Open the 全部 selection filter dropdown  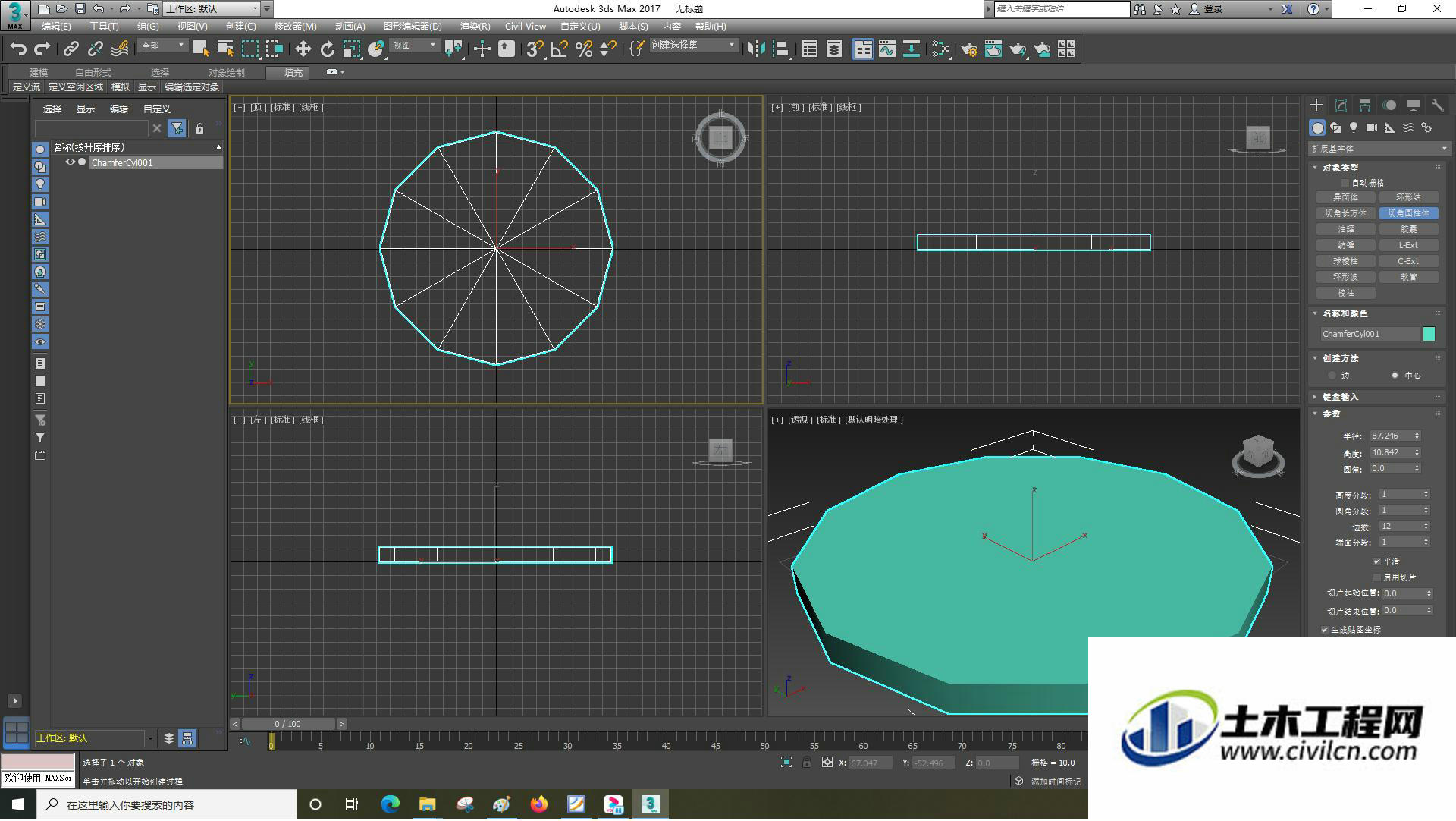tap(162, 46)
